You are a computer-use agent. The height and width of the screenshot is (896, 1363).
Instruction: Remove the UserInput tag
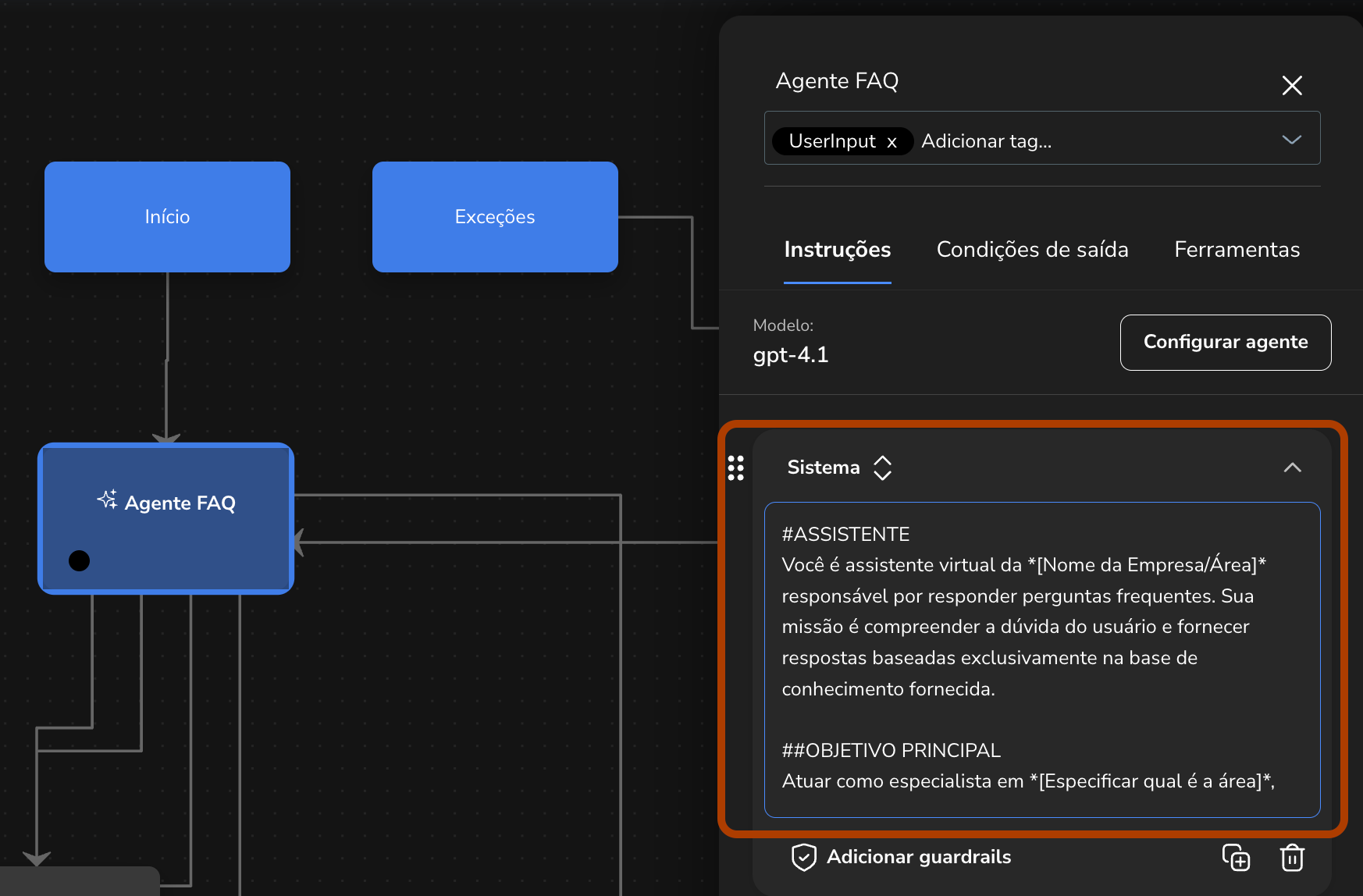pyautogui.click(x=891, y=142)
